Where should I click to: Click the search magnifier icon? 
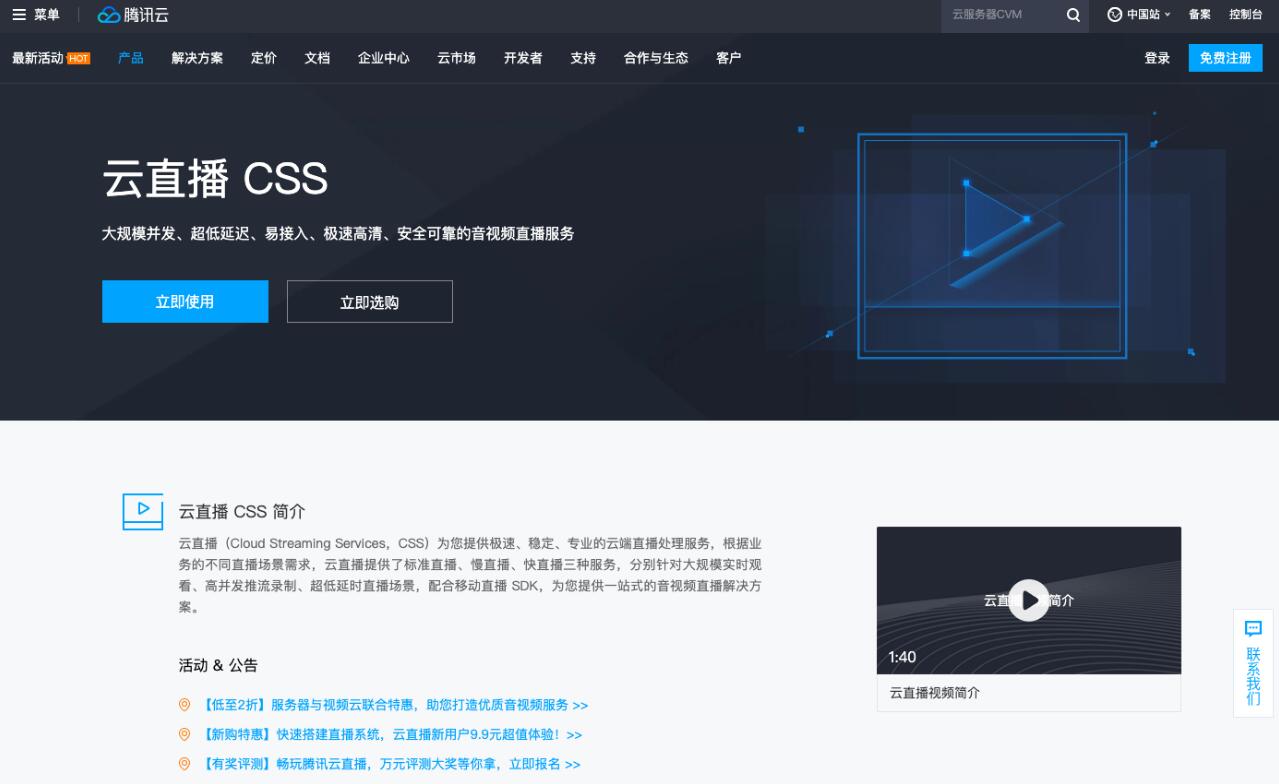pos(1073,15)
